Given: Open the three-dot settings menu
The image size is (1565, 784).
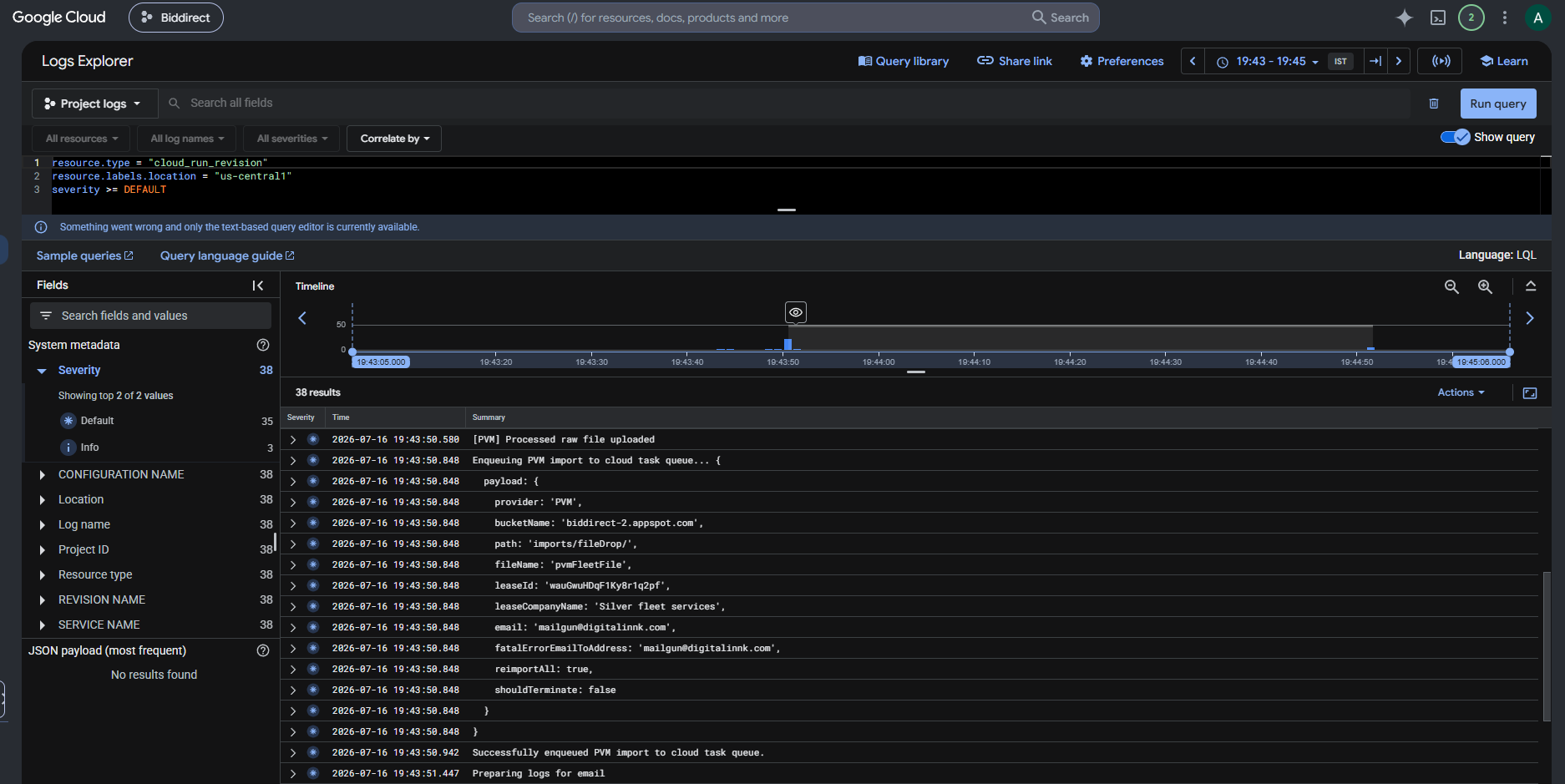Looking at the screenshot, I should click(x=1505, y=18).
